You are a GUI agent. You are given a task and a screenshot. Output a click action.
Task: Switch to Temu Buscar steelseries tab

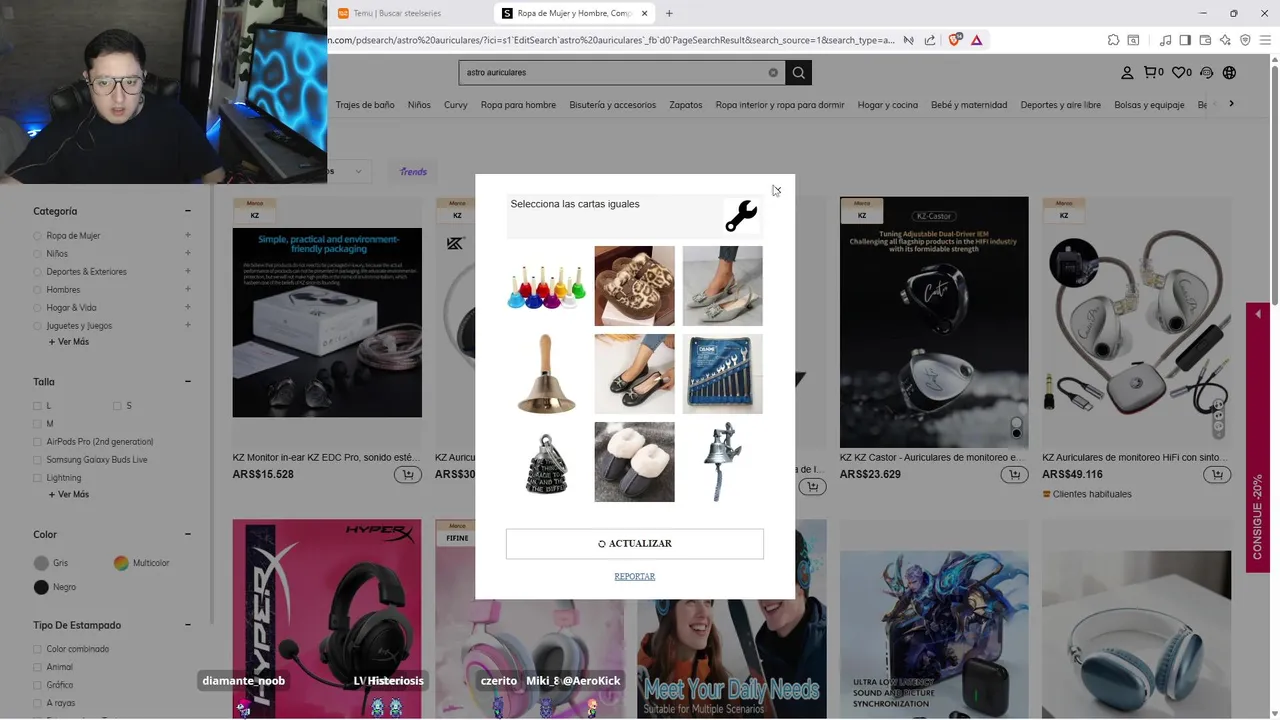click(403, 13)
